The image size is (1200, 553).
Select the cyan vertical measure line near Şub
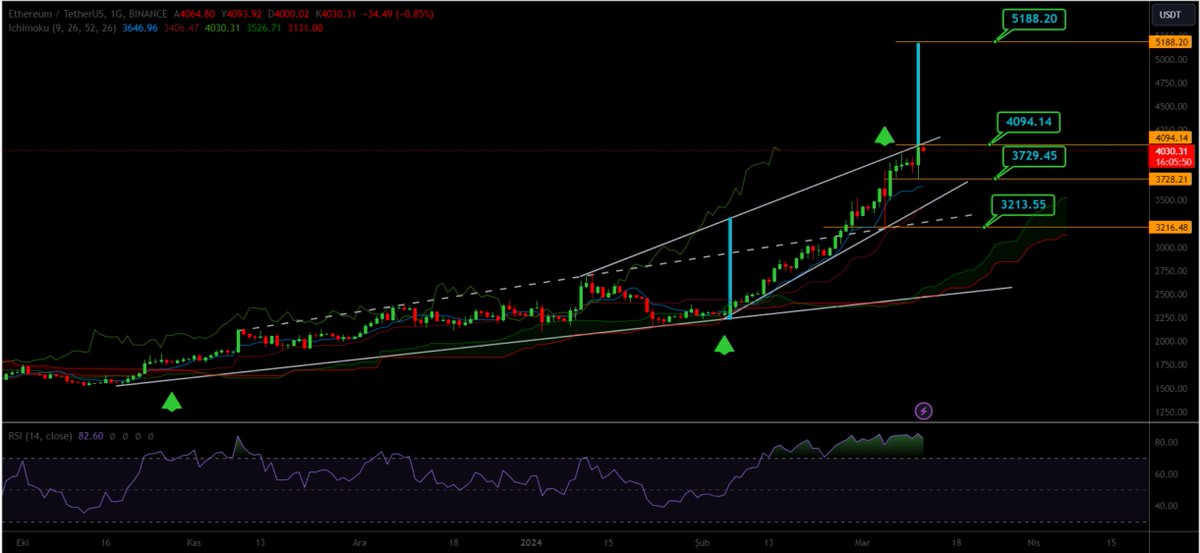click(x=730, y=267)
